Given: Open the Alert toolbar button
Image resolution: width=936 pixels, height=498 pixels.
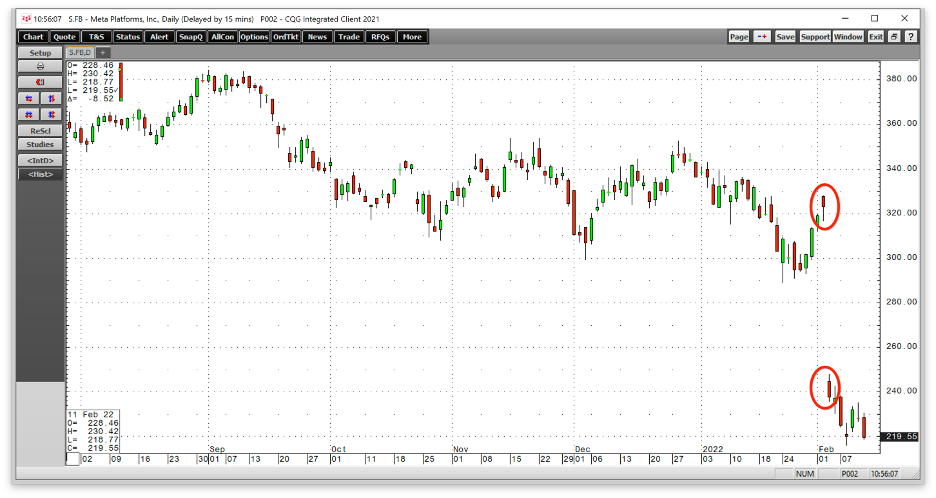Looking at the screenshot, I should (159, 37).
